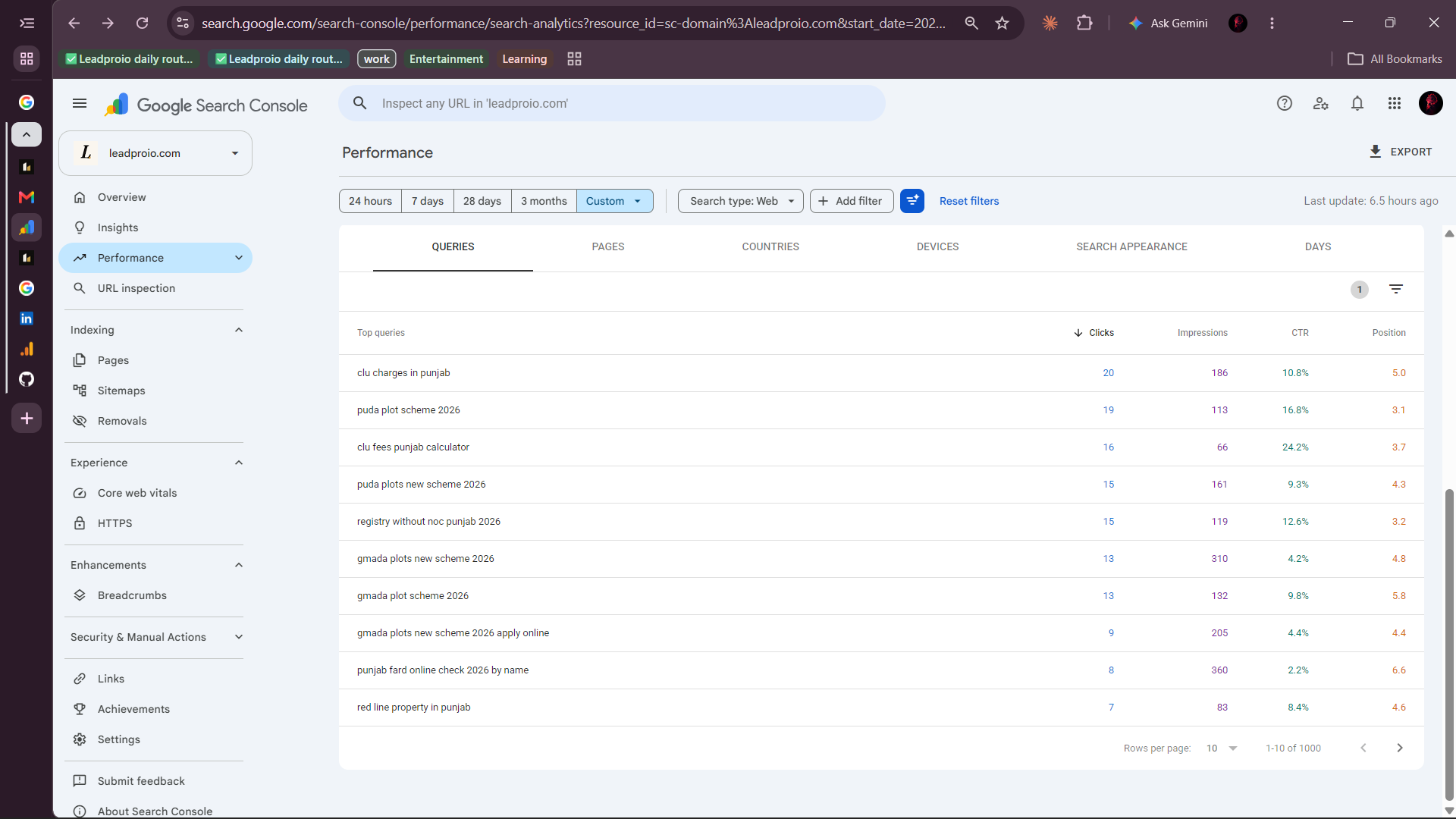Image resolution: width=1456 pixels, height=819 pixels.
Task: Click the Google account avatar in Search Console
Action: click(1431, 104)
